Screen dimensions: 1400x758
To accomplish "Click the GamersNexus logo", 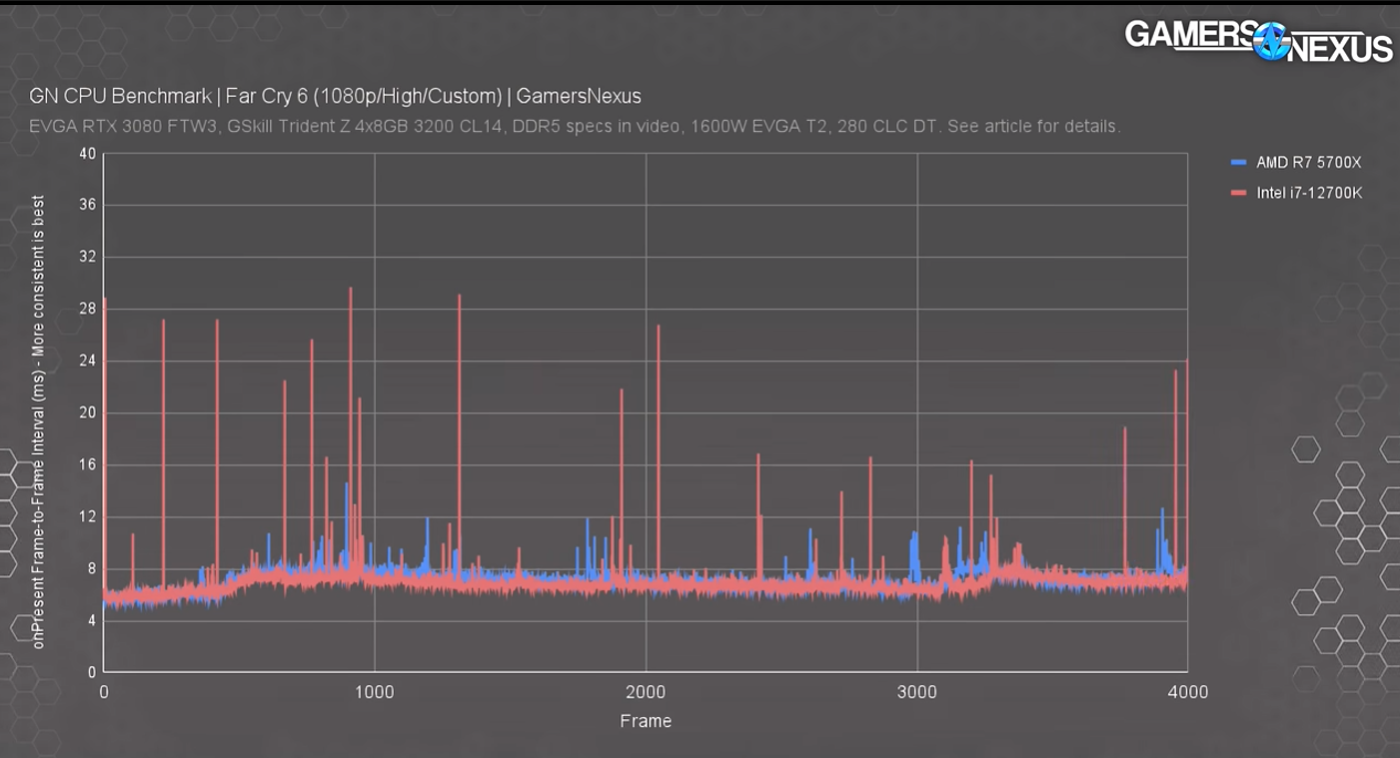I will (1258, 41).
